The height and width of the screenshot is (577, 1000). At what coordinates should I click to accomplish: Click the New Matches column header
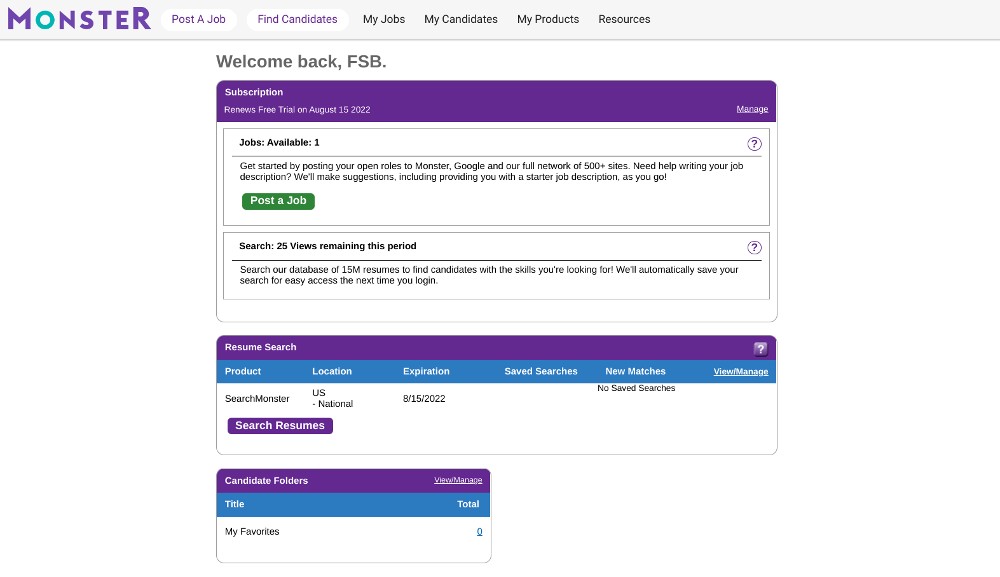point(635,371)
